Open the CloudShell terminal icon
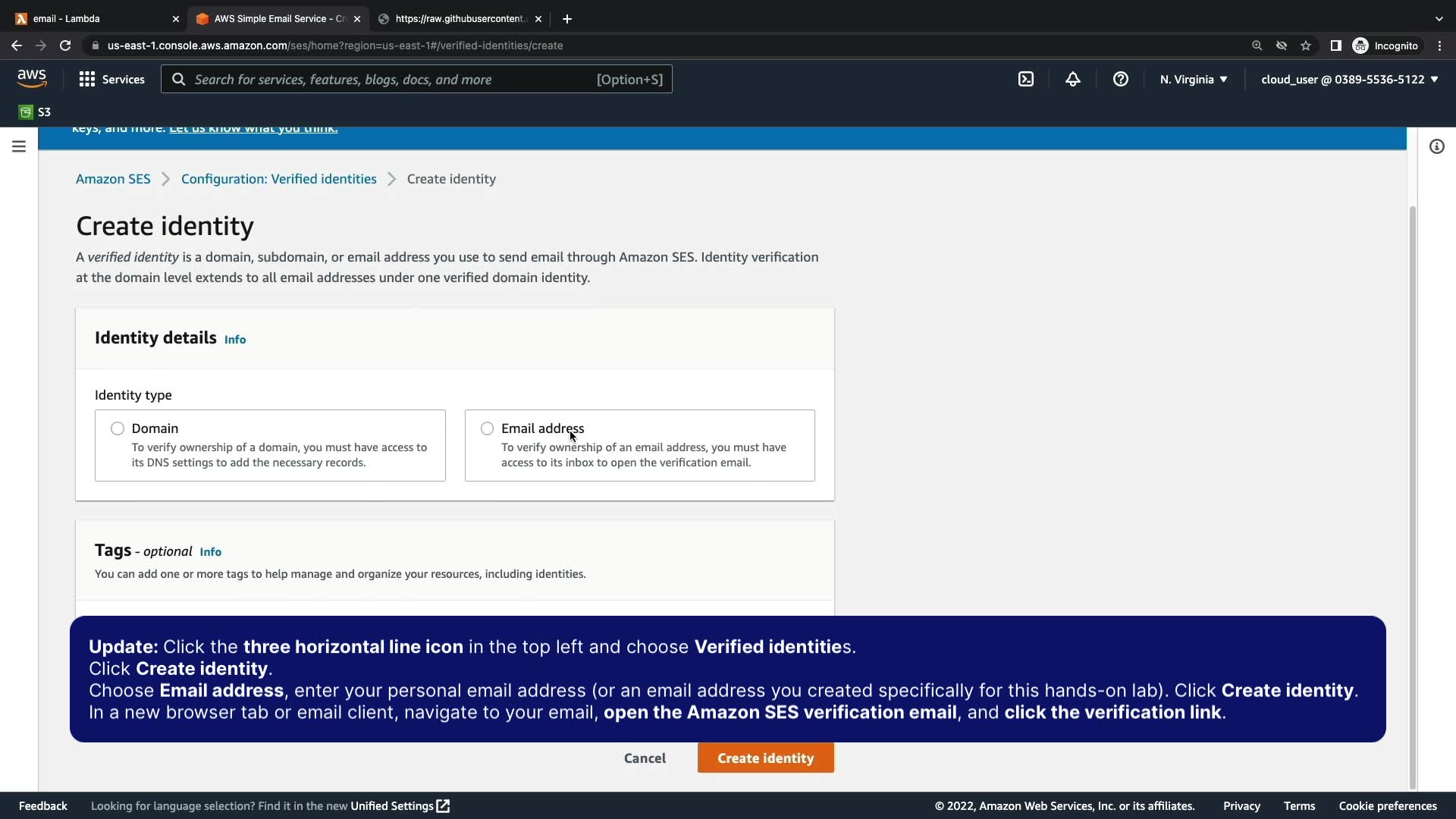This screenshot has height=819, width=1456. [x=1025, y=79]
